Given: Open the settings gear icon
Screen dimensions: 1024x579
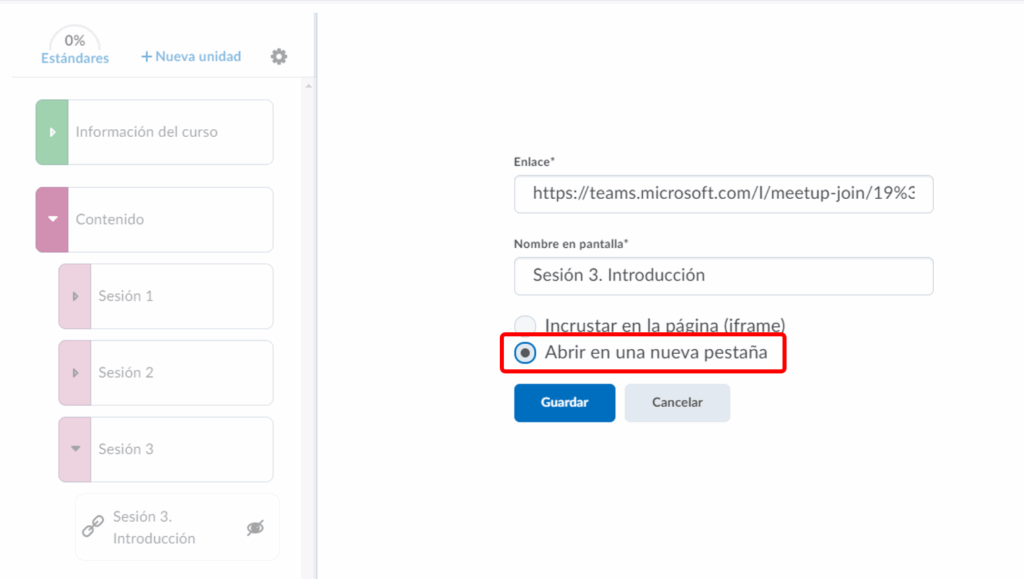Looking at the screenshot, I should pyautogui.click(x=279, y=57).
